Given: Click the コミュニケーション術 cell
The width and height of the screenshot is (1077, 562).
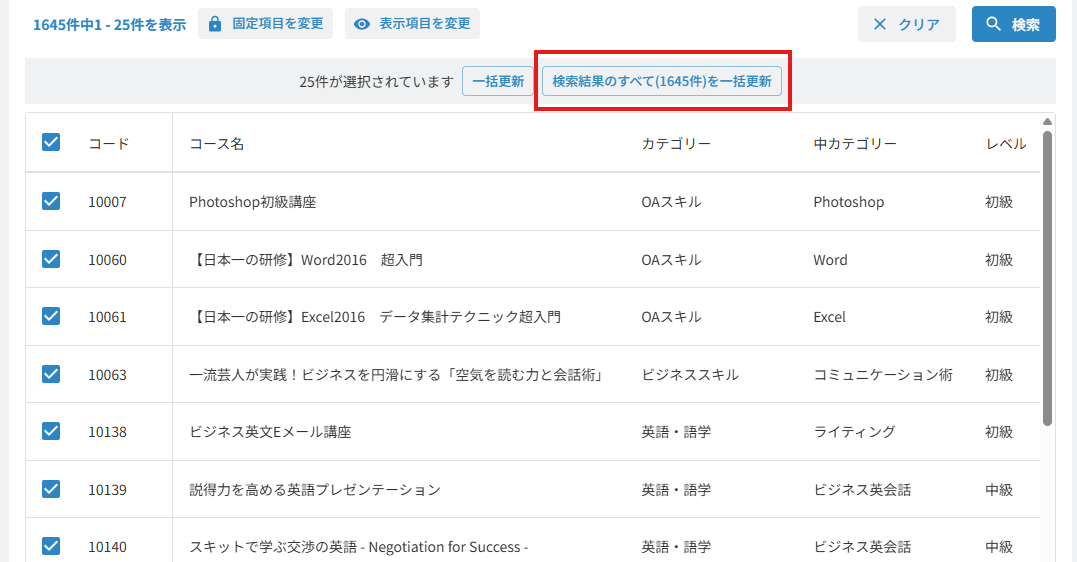Looking at the screenshot, I should [x=883, y=374].
